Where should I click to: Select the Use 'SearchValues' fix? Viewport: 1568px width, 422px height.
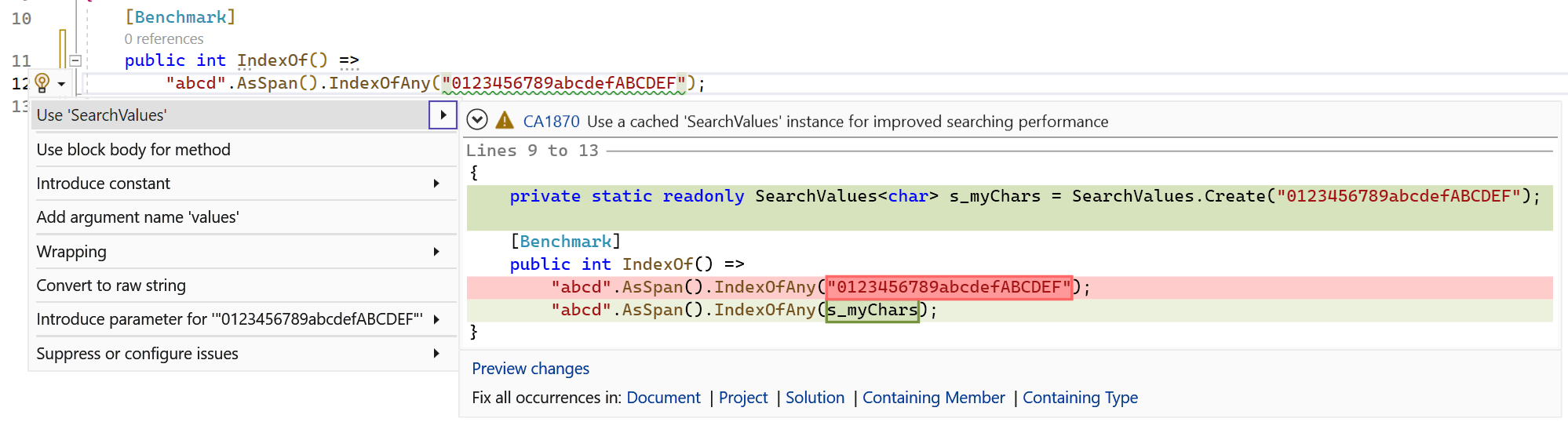pos(228,115)
